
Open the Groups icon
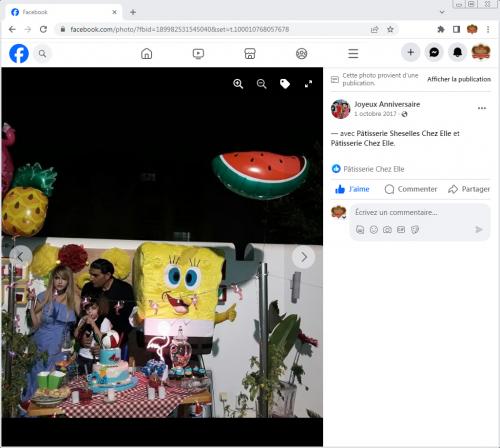[302, 53]
